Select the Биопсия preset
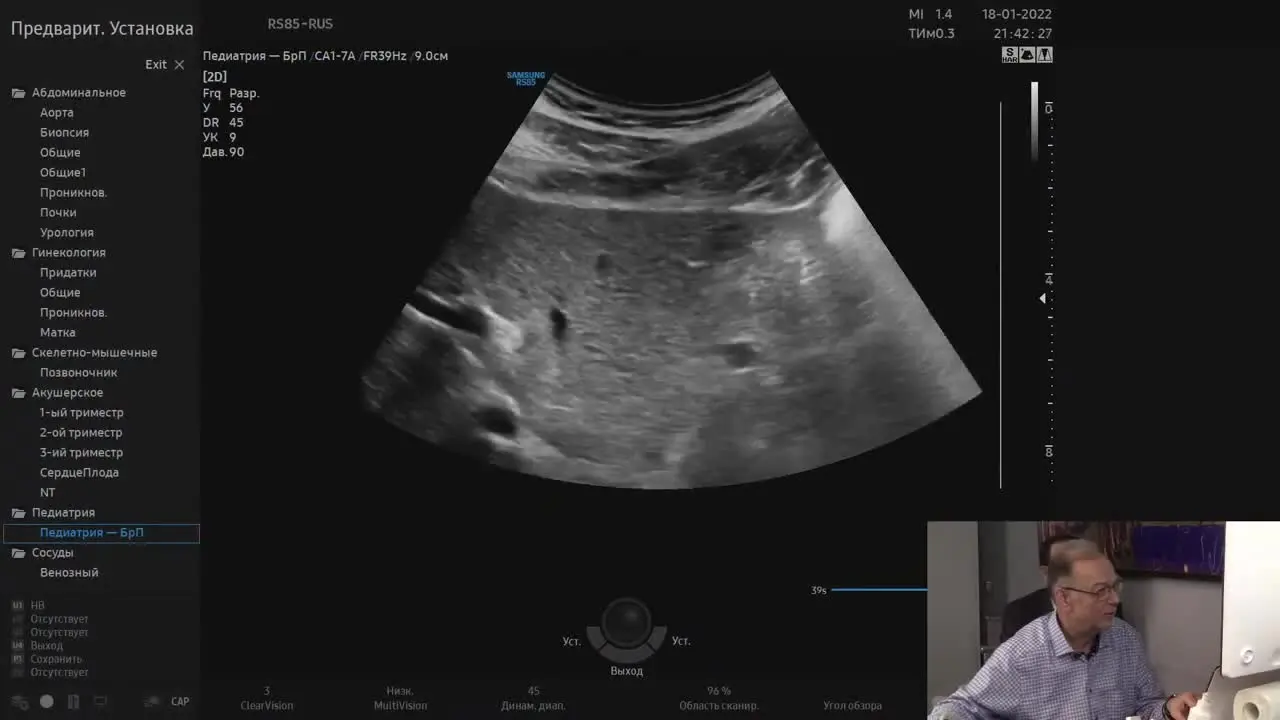 pos(64,133)
